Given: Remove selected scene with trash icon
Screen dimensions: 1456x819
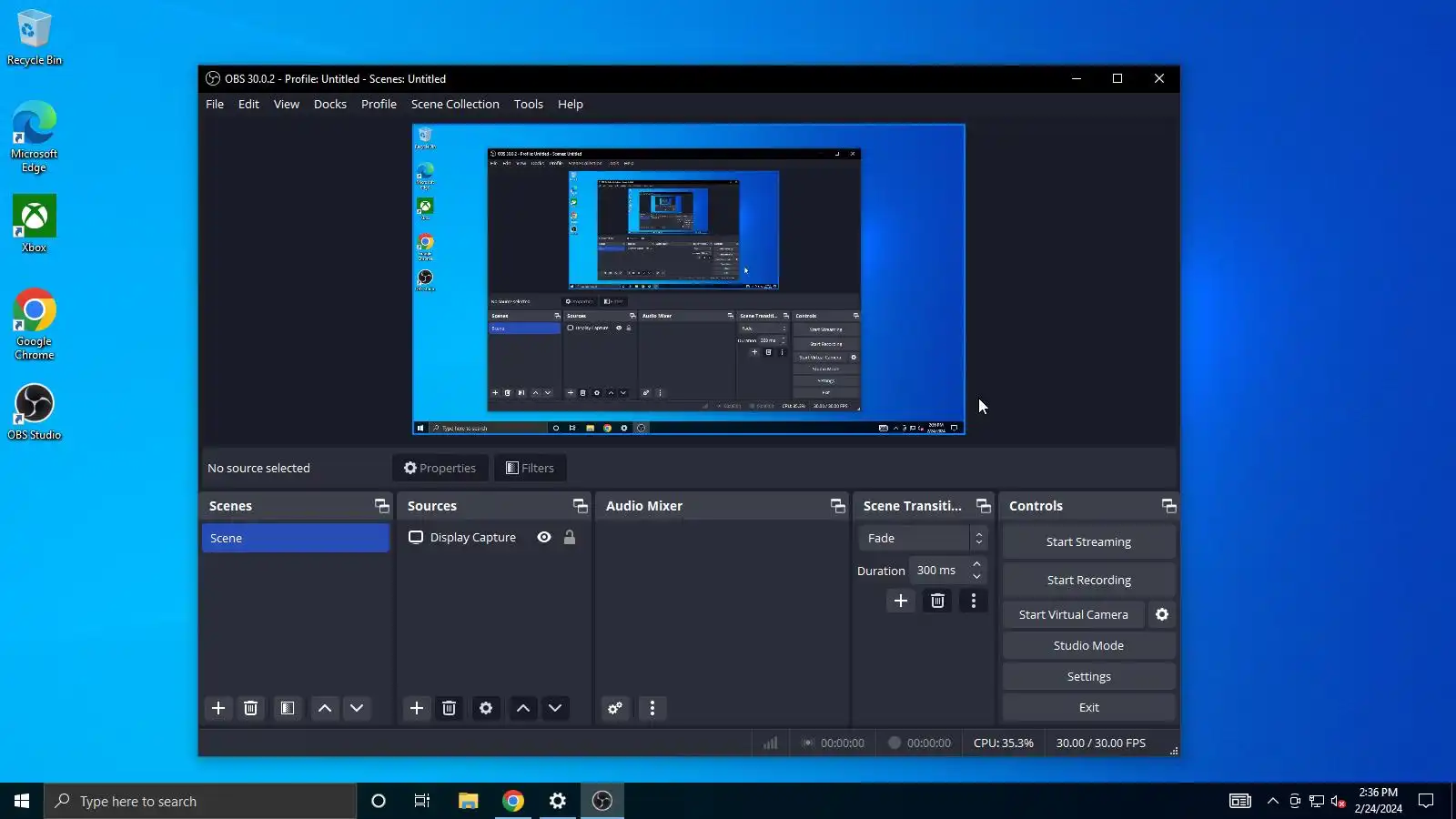Looking at the screenshot, I should point(251,708).
